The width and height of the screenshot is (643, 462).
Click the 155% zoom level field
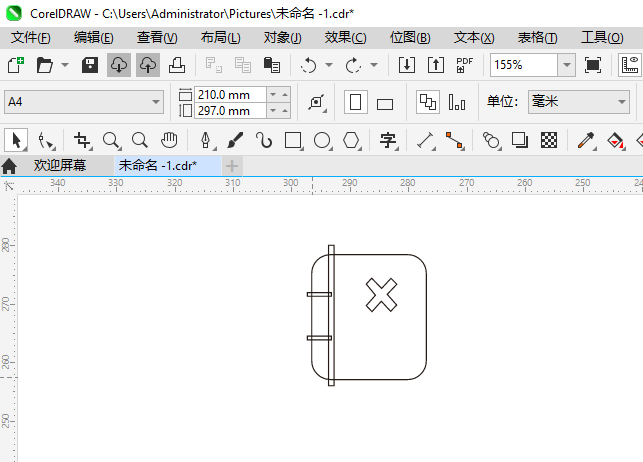[524, 65]
